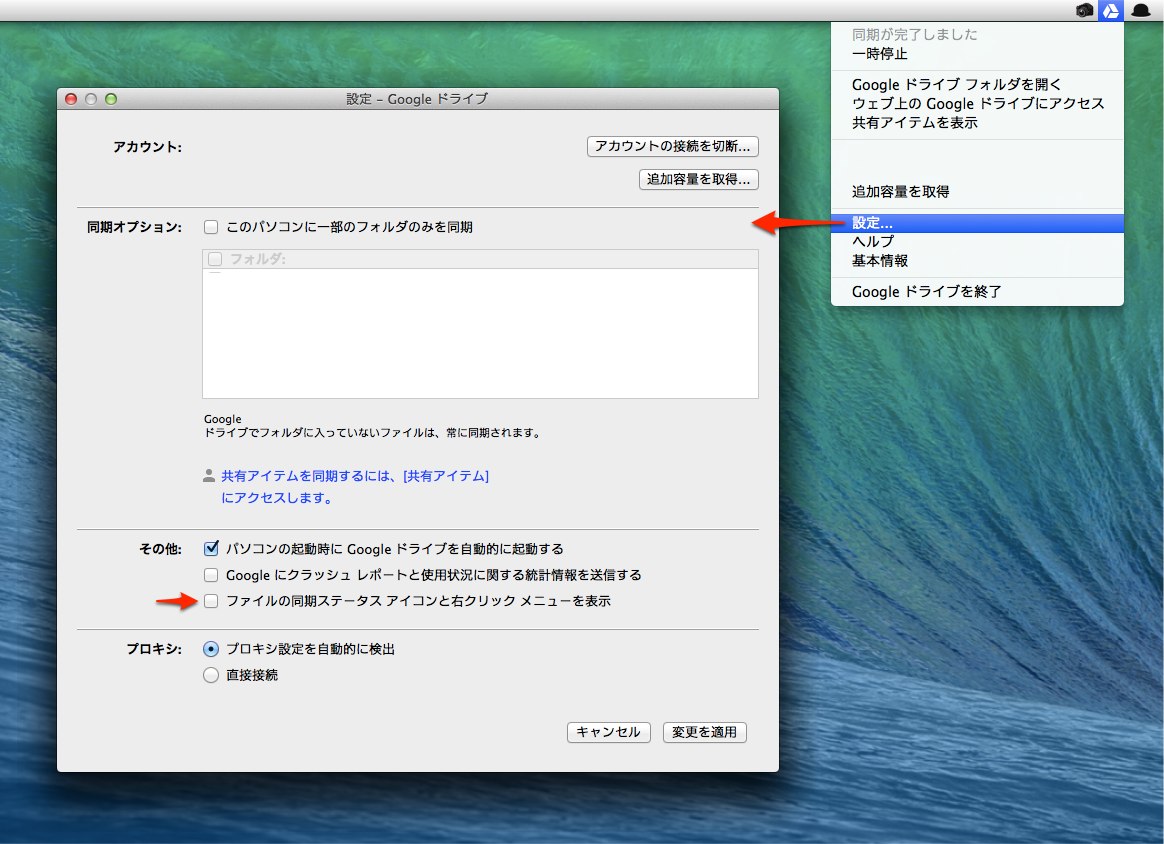The width and height of the screenshot is (1164, 844).
Task: Click the プロキシ: section label
Action: click(154, 649)
